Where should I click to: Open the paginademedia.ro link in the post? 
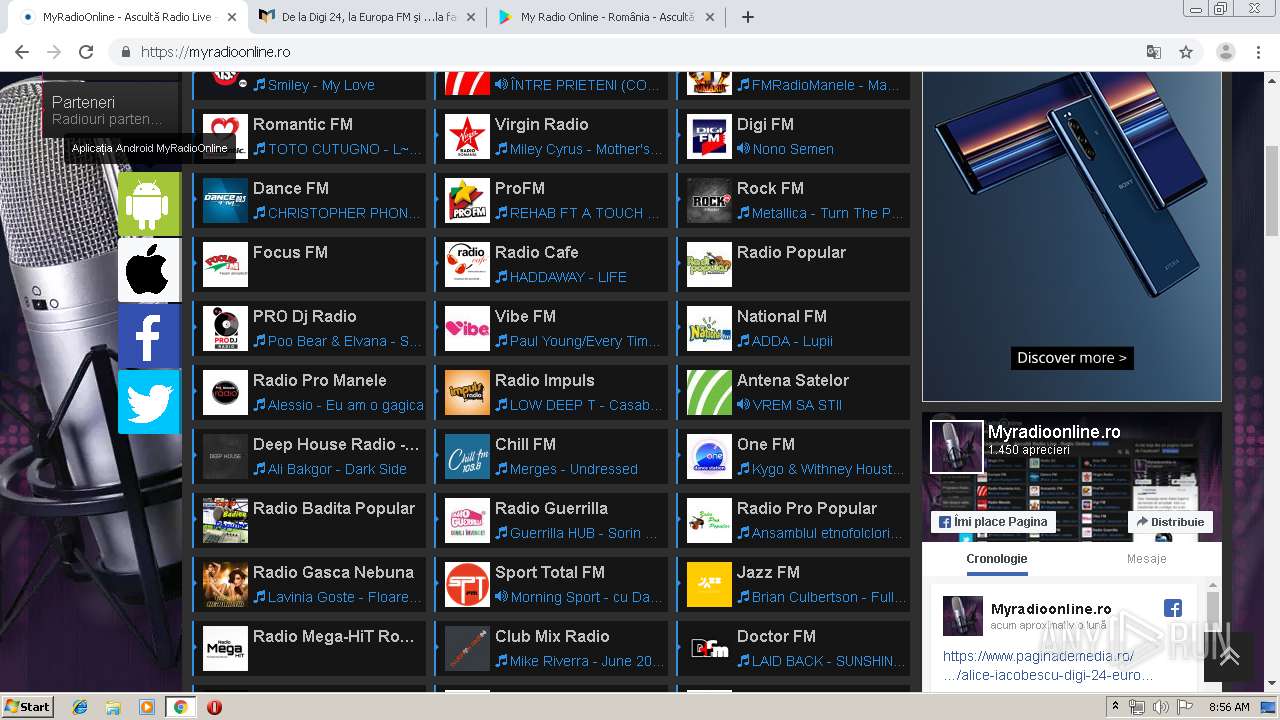pos(1047,666)
